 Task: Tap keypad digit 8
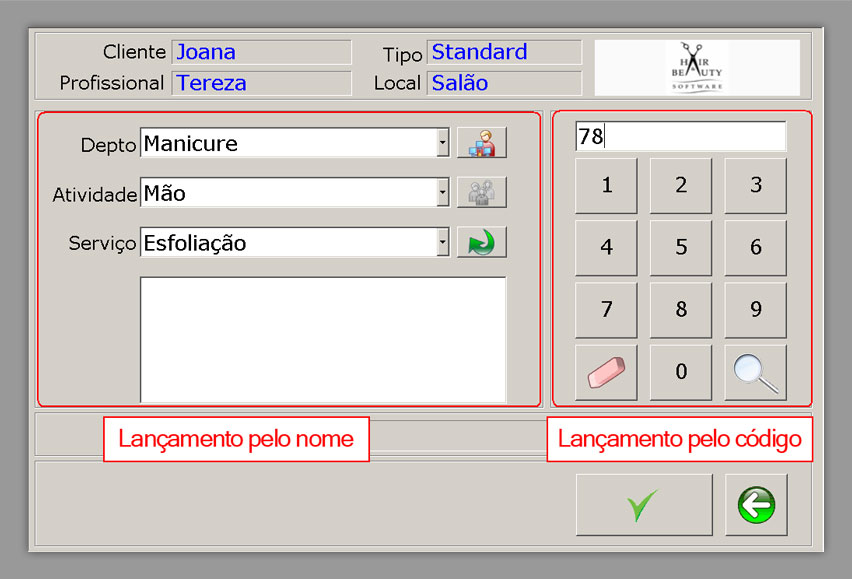[x=681, y=310]
